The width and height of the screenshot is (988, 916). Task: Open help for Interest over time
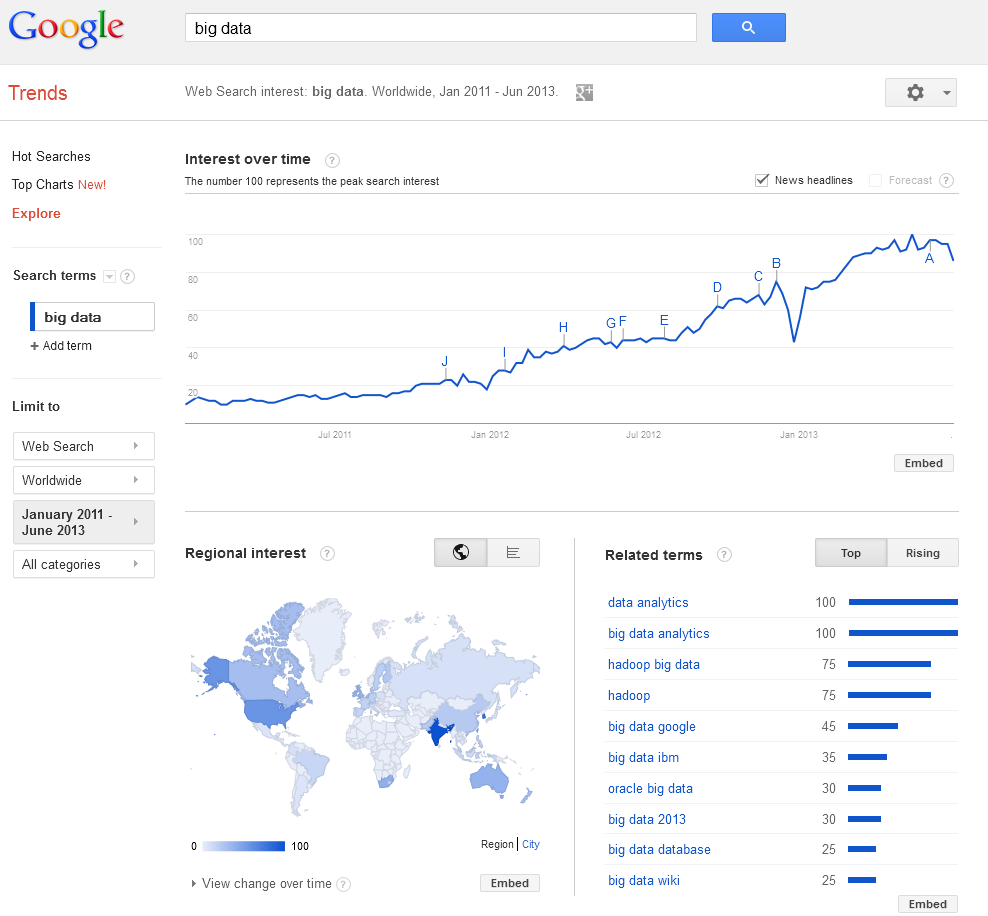tap(332, 160)
